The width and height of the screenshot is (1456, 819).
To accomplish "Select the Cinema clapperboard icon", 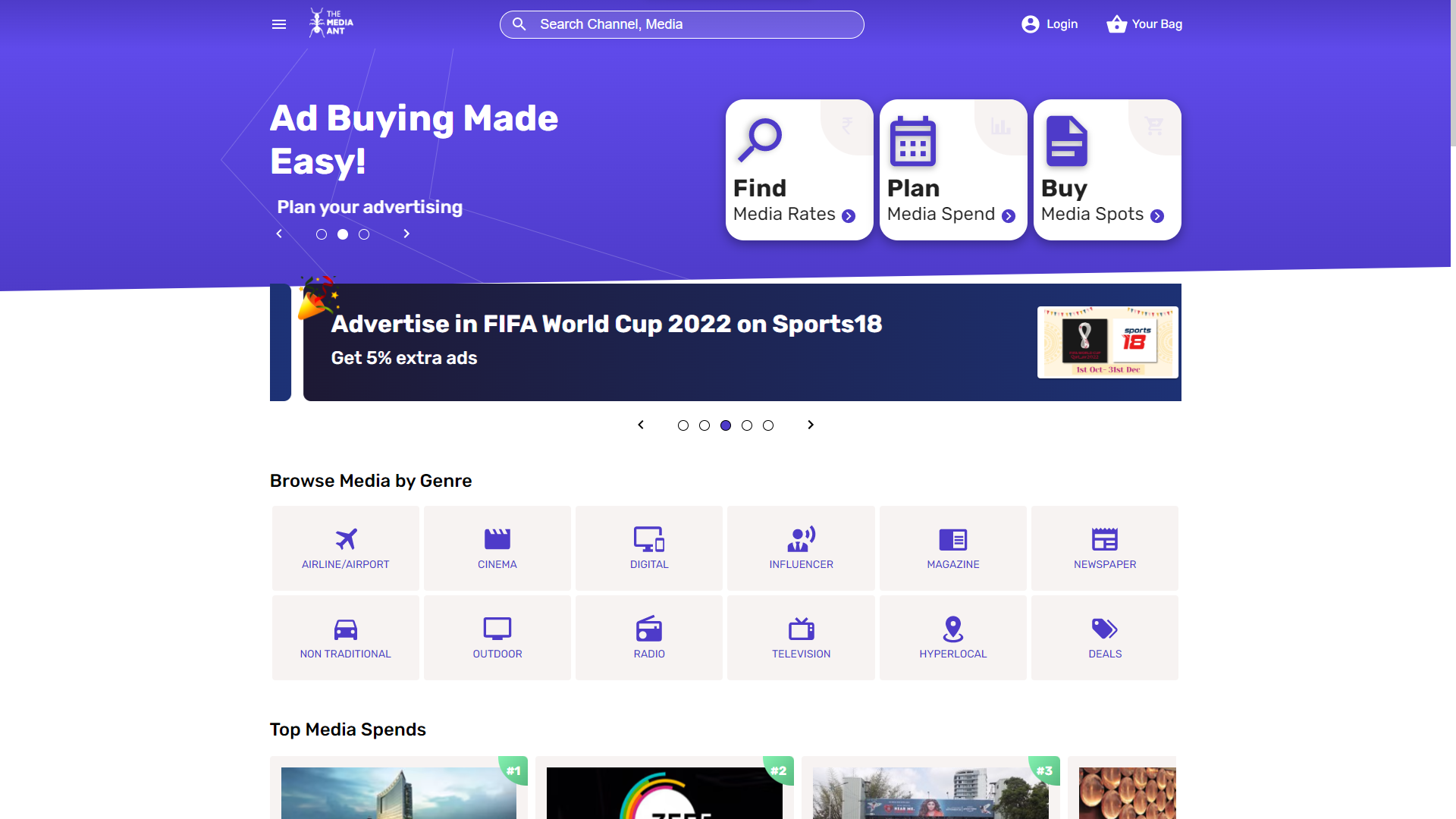I will click(x=497, y=539).
